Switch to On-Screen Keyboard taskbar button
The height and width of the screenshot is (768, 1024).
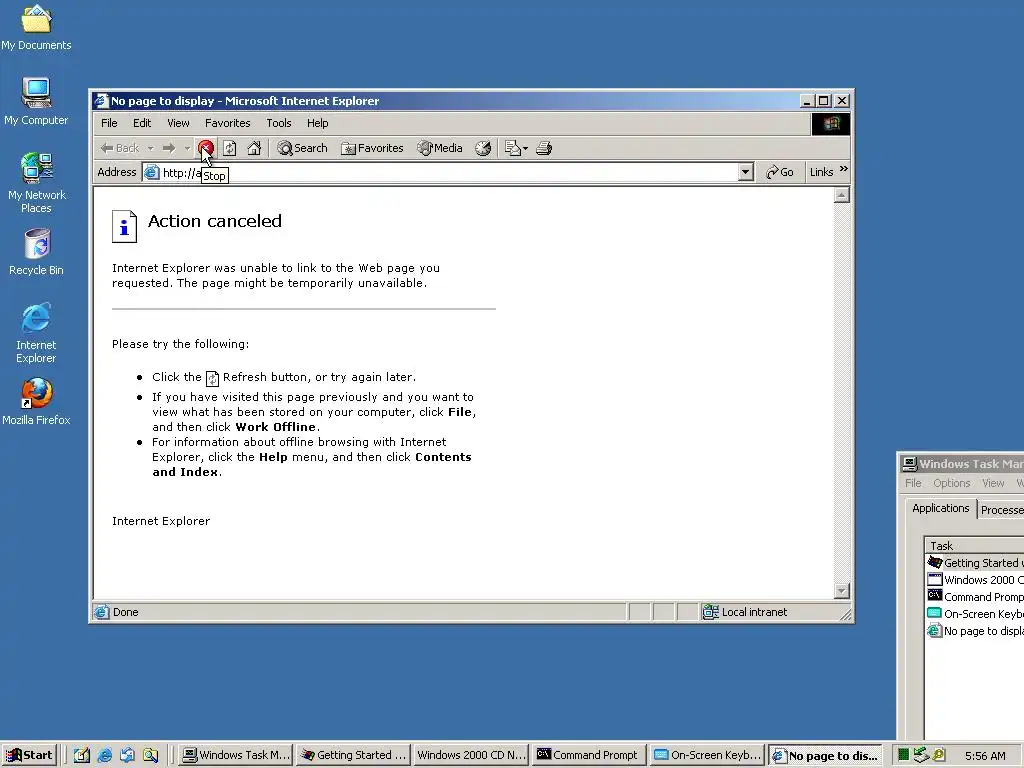pyautogui.click(x=707, y=755)
